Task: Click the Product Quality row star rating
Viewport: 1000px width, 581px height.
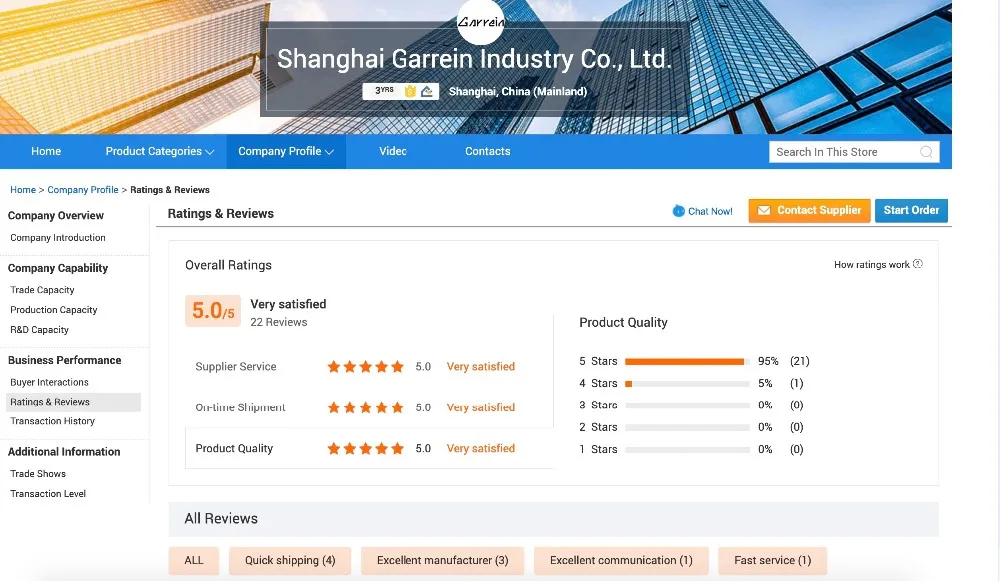Action: 365,449
